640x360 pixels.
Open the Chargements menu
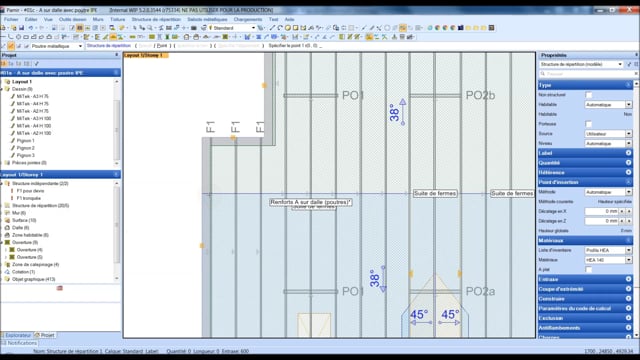coord(248,19)
